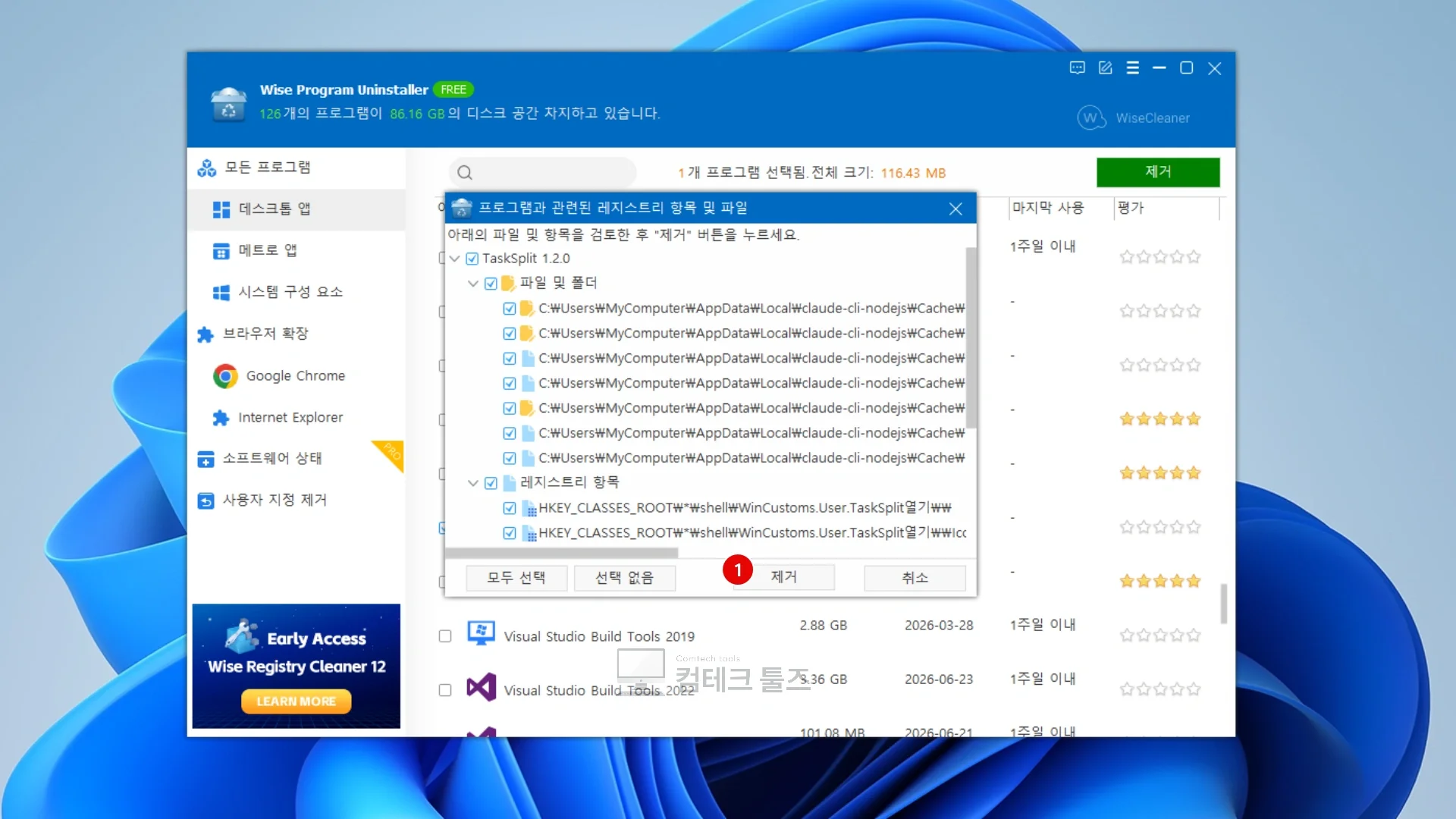Click LEARN MORE on Registry Cleaner ad

click(296, 701)
